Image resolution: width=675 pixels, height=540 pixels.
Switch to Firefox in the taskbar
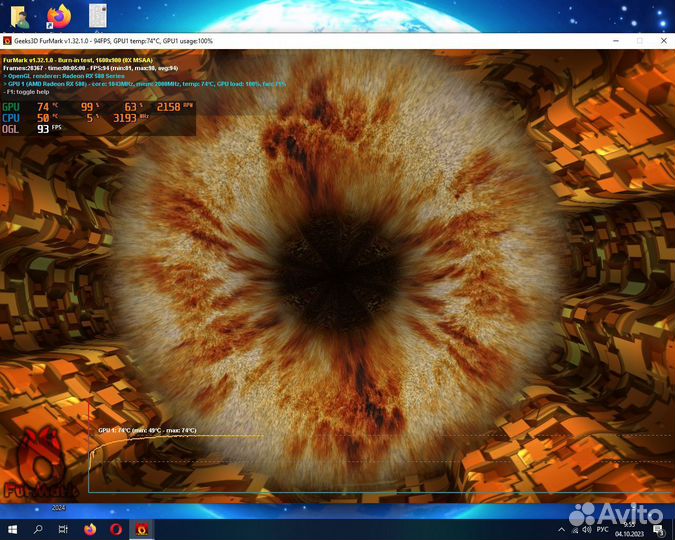[x=90, y=528]
